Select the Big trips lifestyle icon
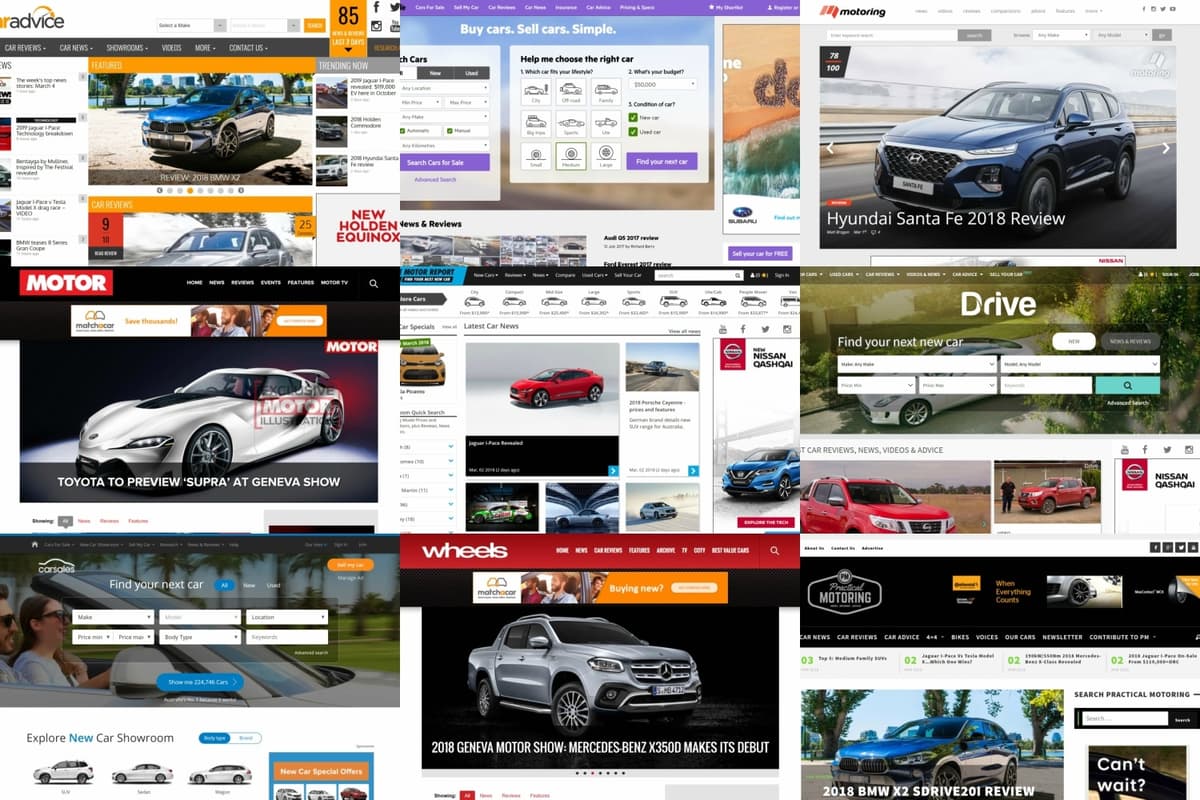The height and width of the screenshot is (800, 1200). [x=536, y=124]
